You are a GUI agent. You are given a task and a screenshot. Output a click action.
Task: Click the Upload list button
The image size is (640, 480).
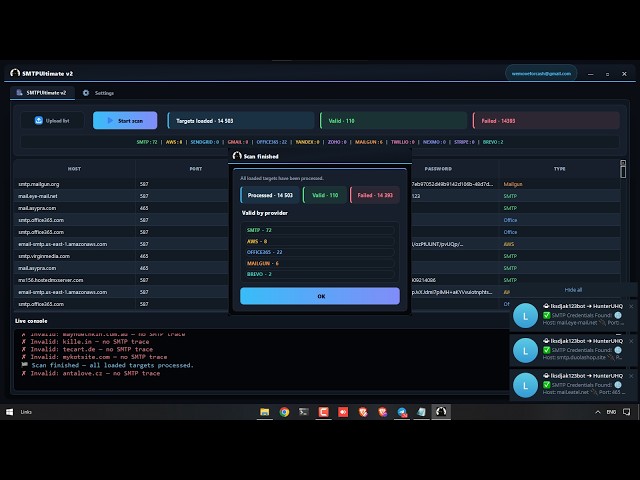click(52, 120)
